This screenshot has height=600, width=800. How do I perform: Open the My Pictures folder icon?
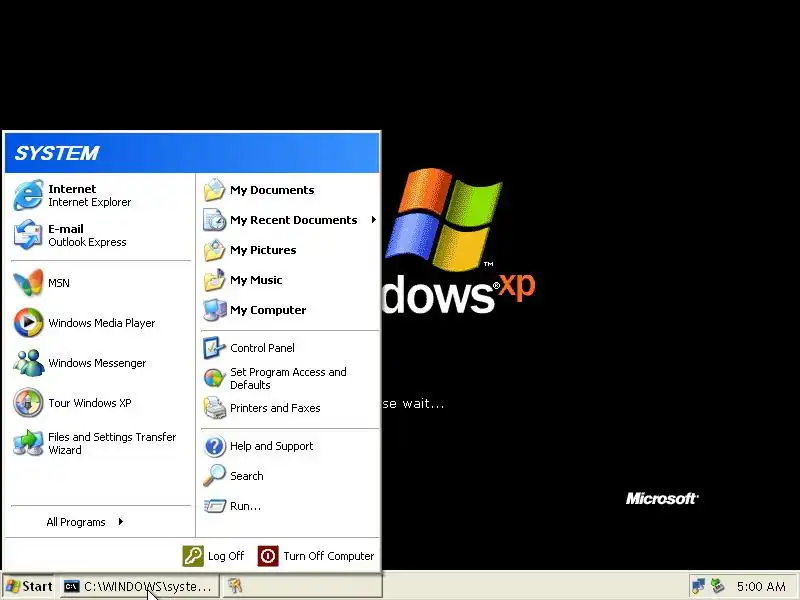pyautogui.click(x=214, y=250)
